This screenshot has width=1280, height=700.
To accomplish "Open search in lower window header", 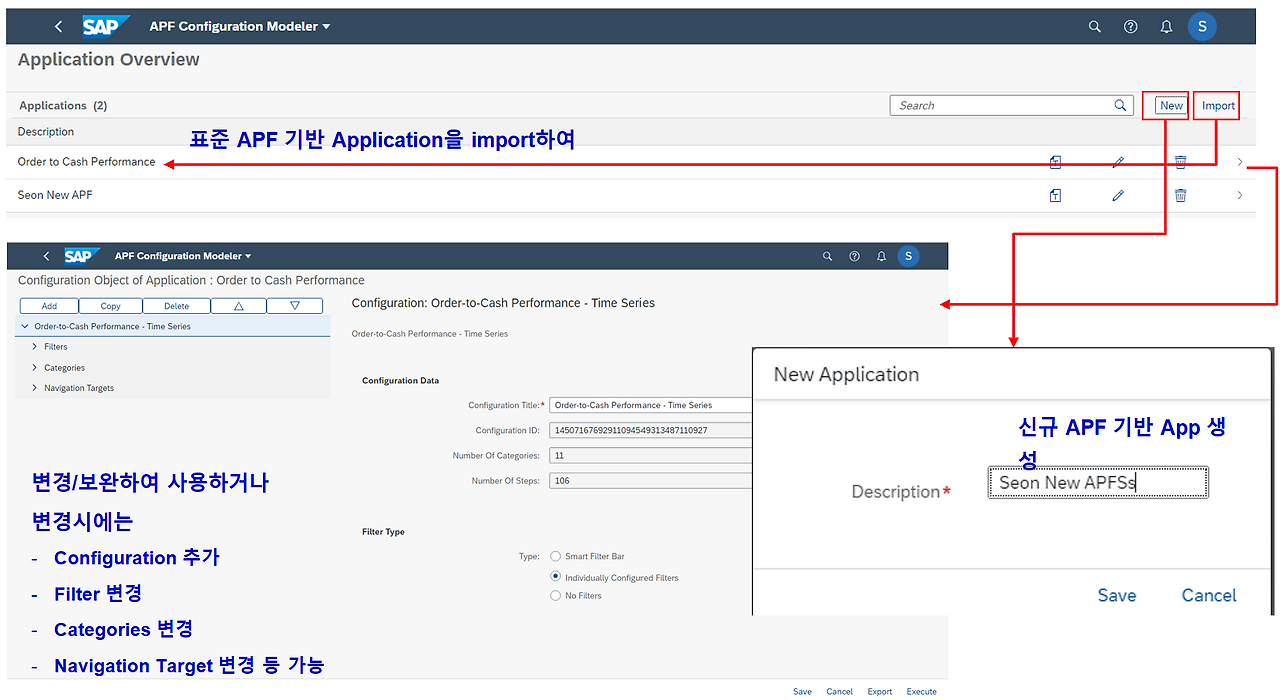I will click(x=827, y=256).
